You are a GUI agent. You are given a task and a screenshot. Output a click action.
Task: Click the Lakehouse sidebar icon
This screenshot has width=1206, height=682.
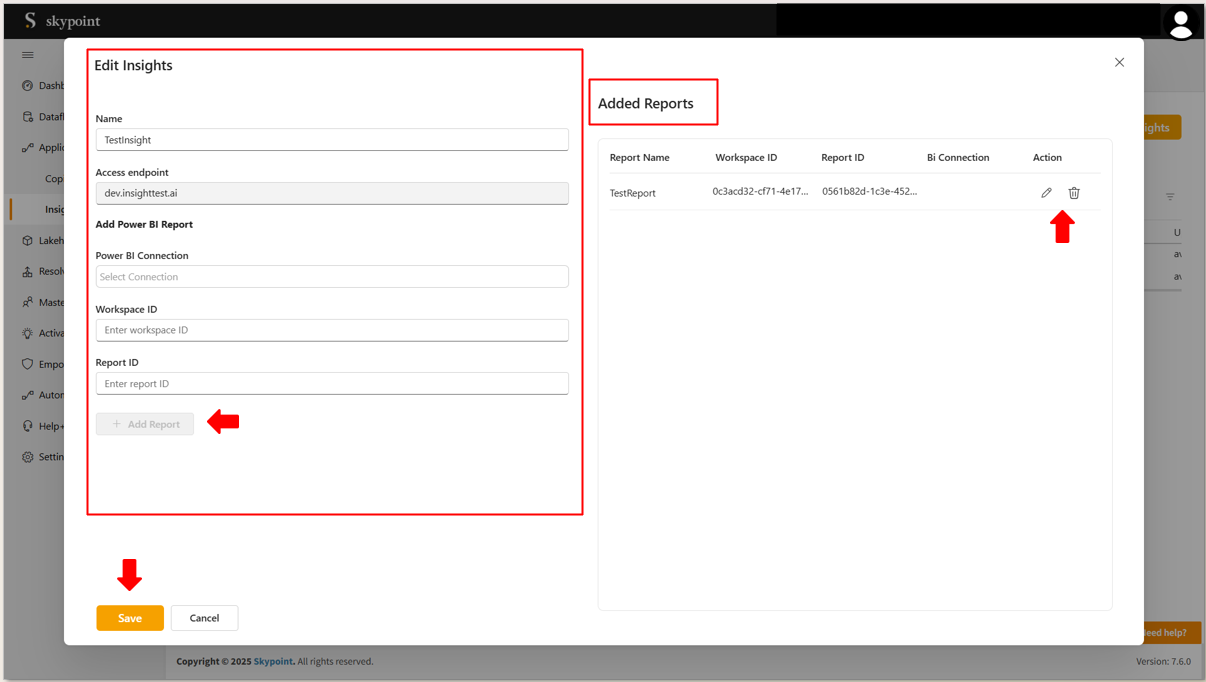28,241
